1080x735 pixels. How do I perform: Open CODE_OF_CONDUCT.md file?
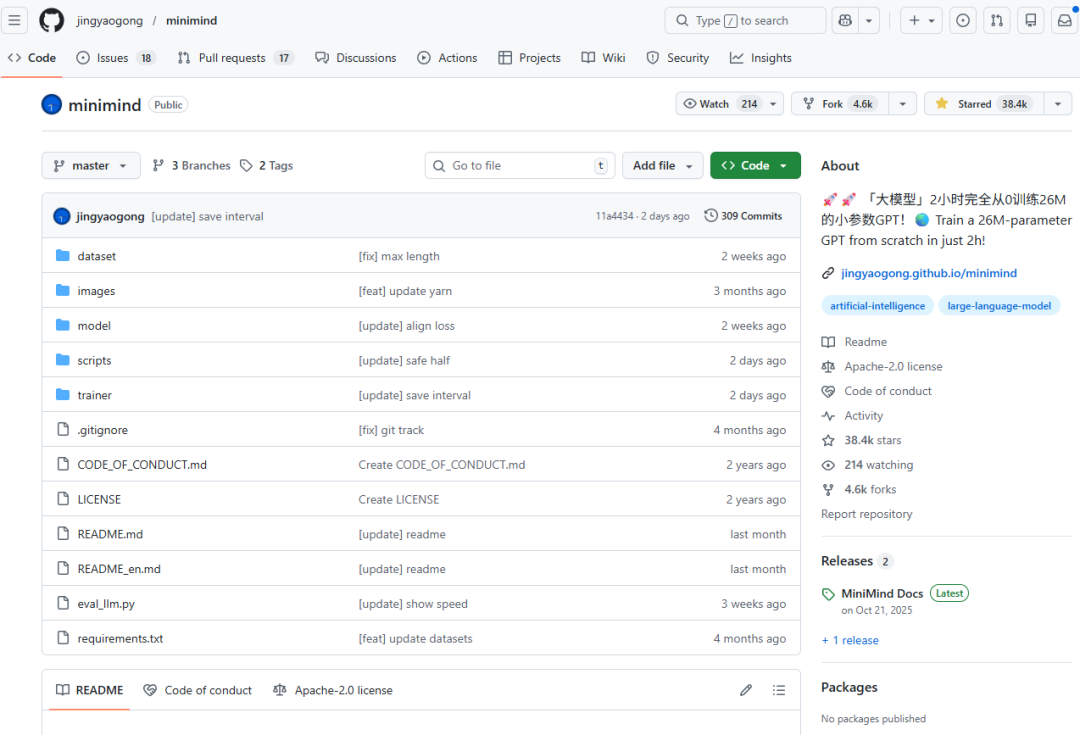(142, 465)
